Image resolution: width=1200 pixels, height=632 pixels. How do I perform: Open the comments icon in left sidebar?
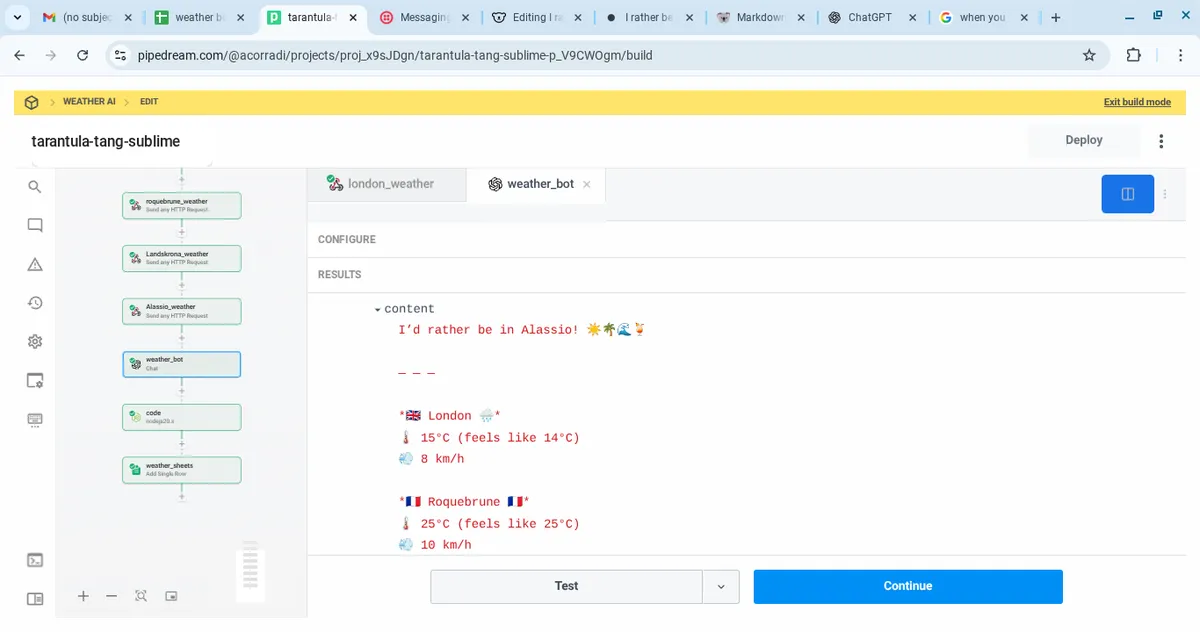pos(35,226)
